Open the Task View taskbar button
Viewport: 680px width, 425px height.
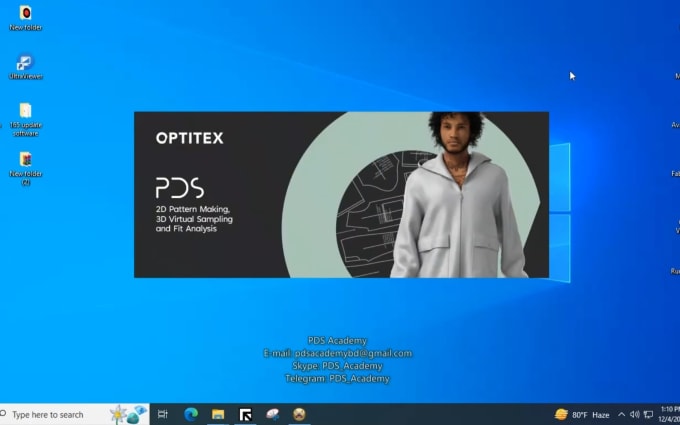click(x=163, y=415)
